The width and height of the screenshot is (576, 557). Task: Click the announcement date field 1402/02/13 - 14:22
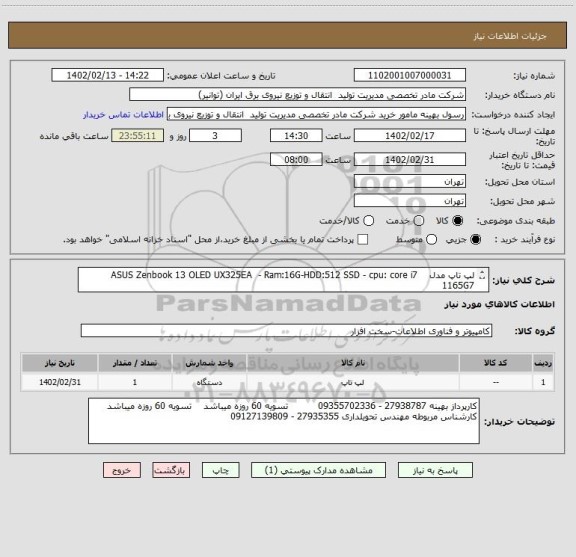pos(108,75)
